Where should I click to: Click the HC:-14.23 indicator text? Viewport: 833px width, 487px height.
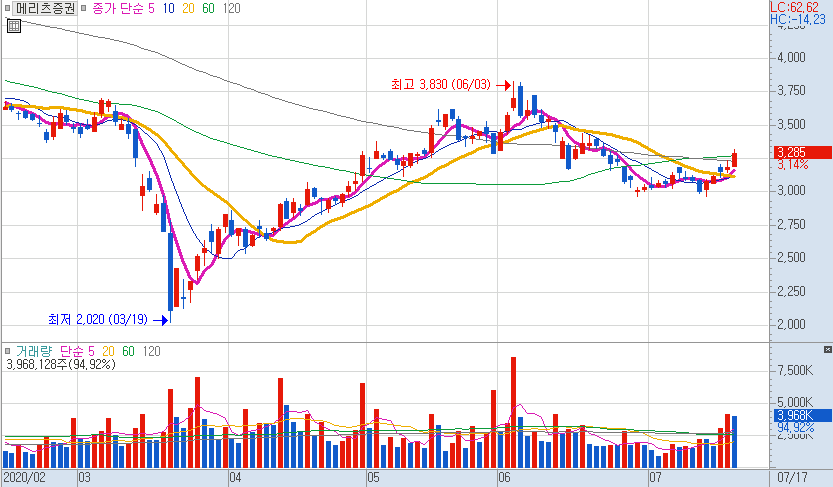798,20
